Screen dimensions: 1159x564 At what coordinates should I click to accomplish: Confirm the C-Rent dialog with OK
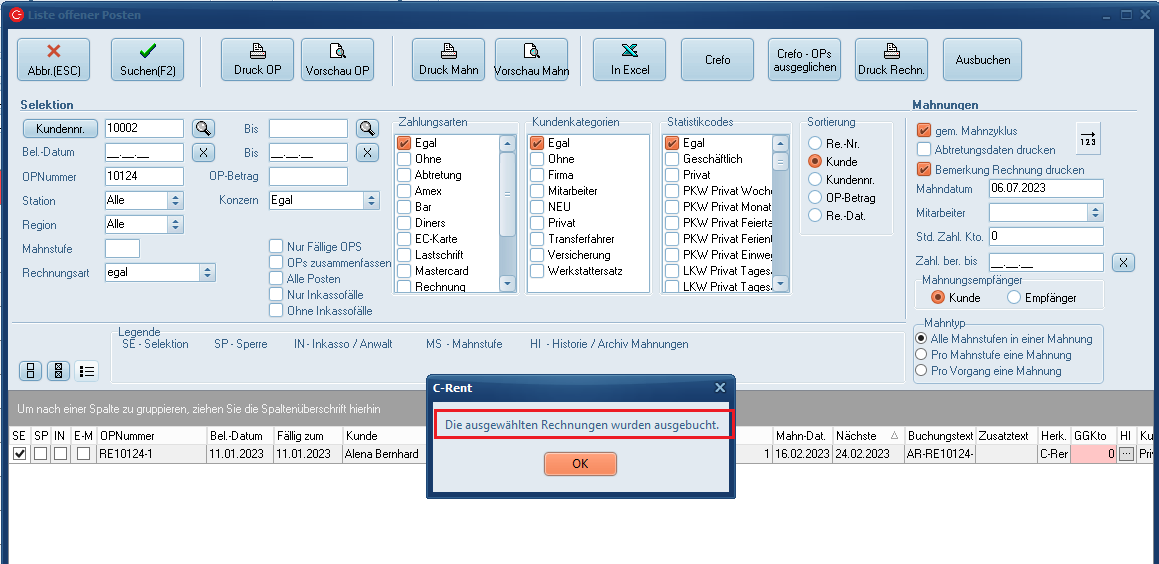tap(580, 464)
